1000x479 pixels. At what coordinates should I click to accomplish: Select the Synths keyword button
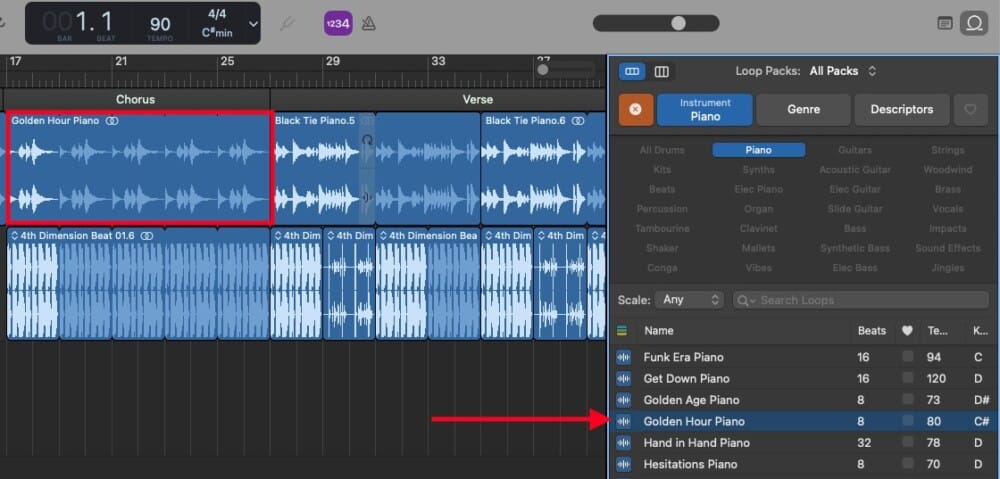[x=758, y=170]
